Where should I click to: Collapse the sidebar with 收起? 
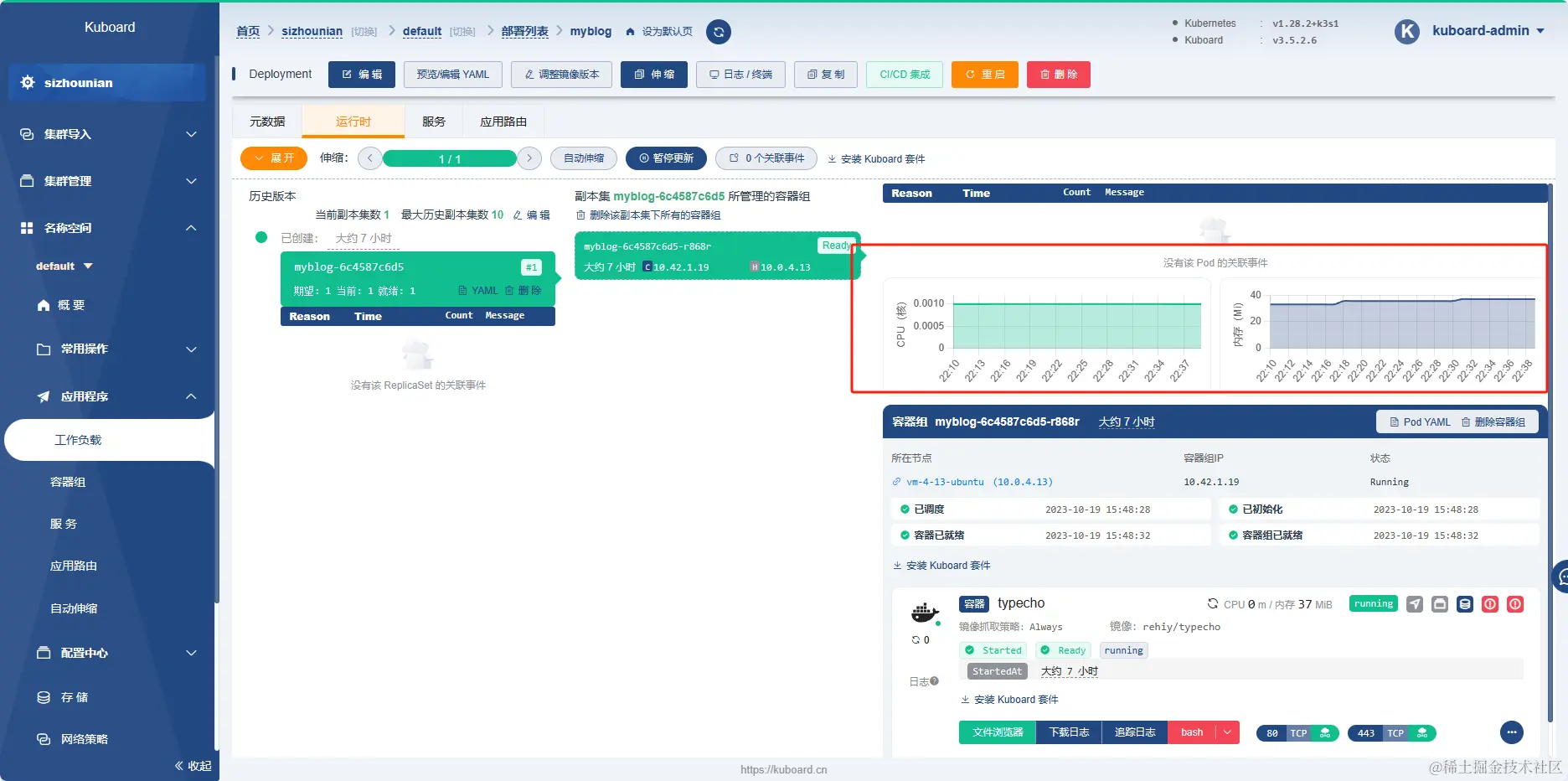click(x=193, y=766)
